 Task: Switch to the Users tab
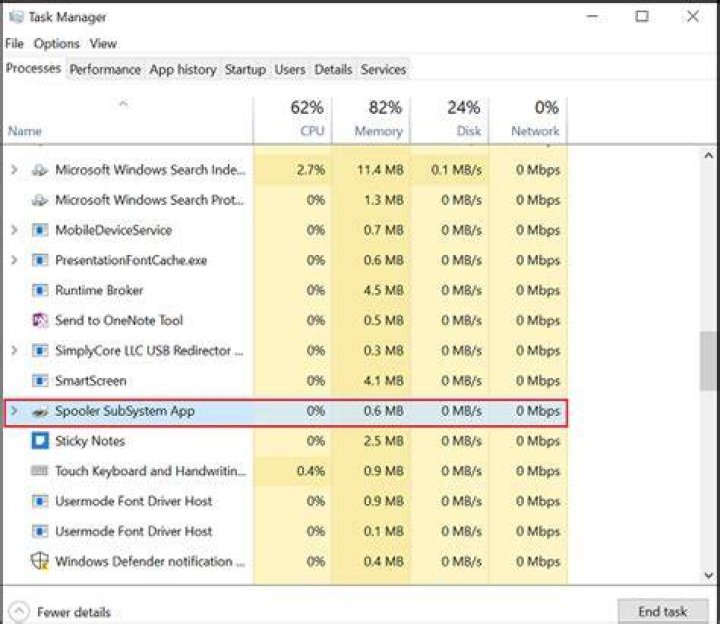coord(290,69)
